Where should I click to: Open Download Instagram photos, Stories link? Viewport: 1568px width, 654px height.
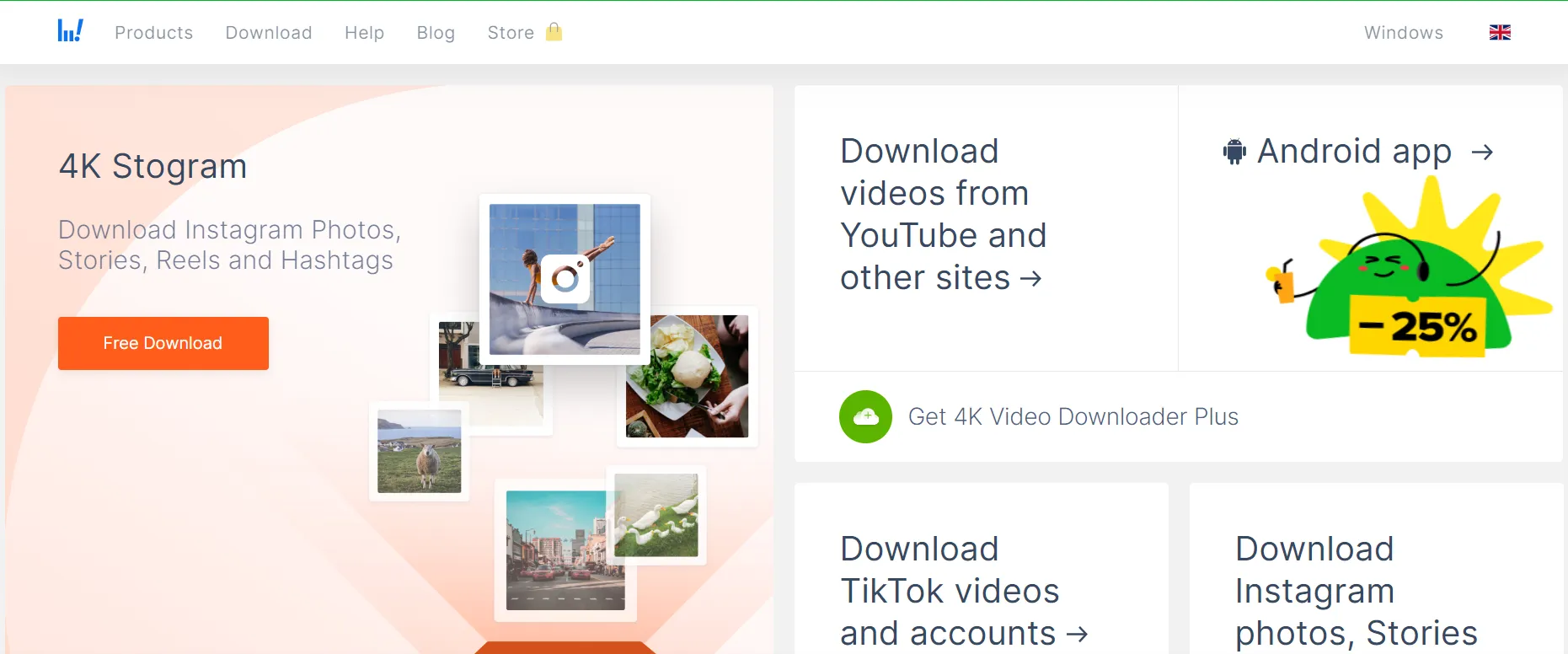(1357, 592)
